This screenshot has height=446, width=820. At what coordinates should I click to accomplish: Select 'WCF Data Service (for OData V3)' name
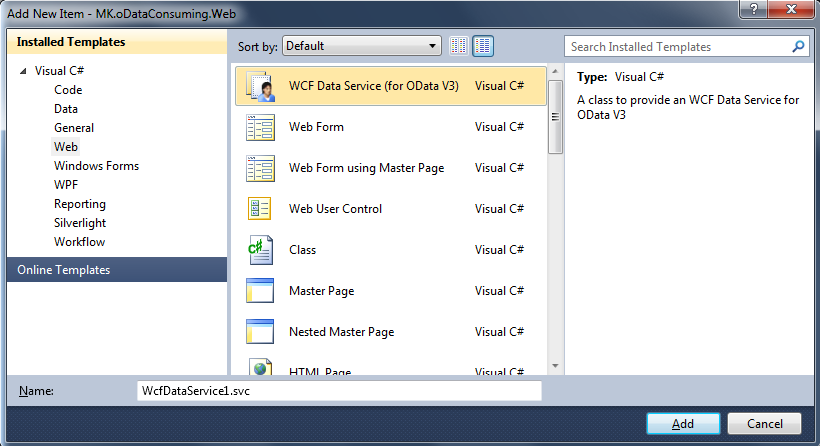pyautogui.click(x=374, y=86)
